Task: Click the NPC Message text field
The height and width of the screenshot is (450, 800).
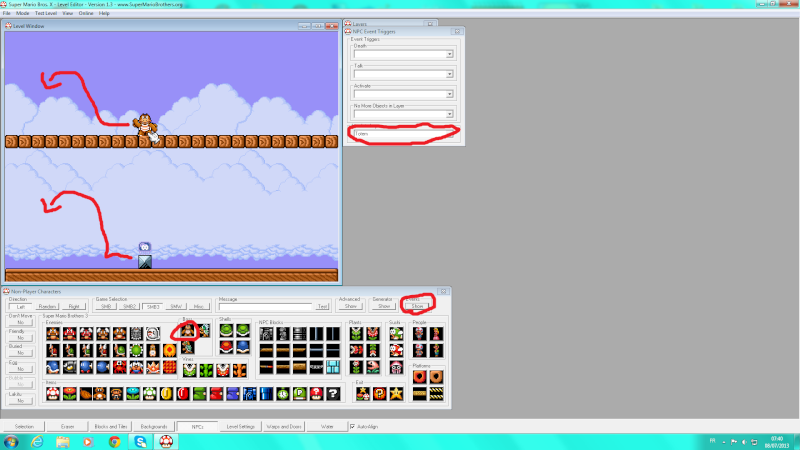Action: tap(265, 307)
